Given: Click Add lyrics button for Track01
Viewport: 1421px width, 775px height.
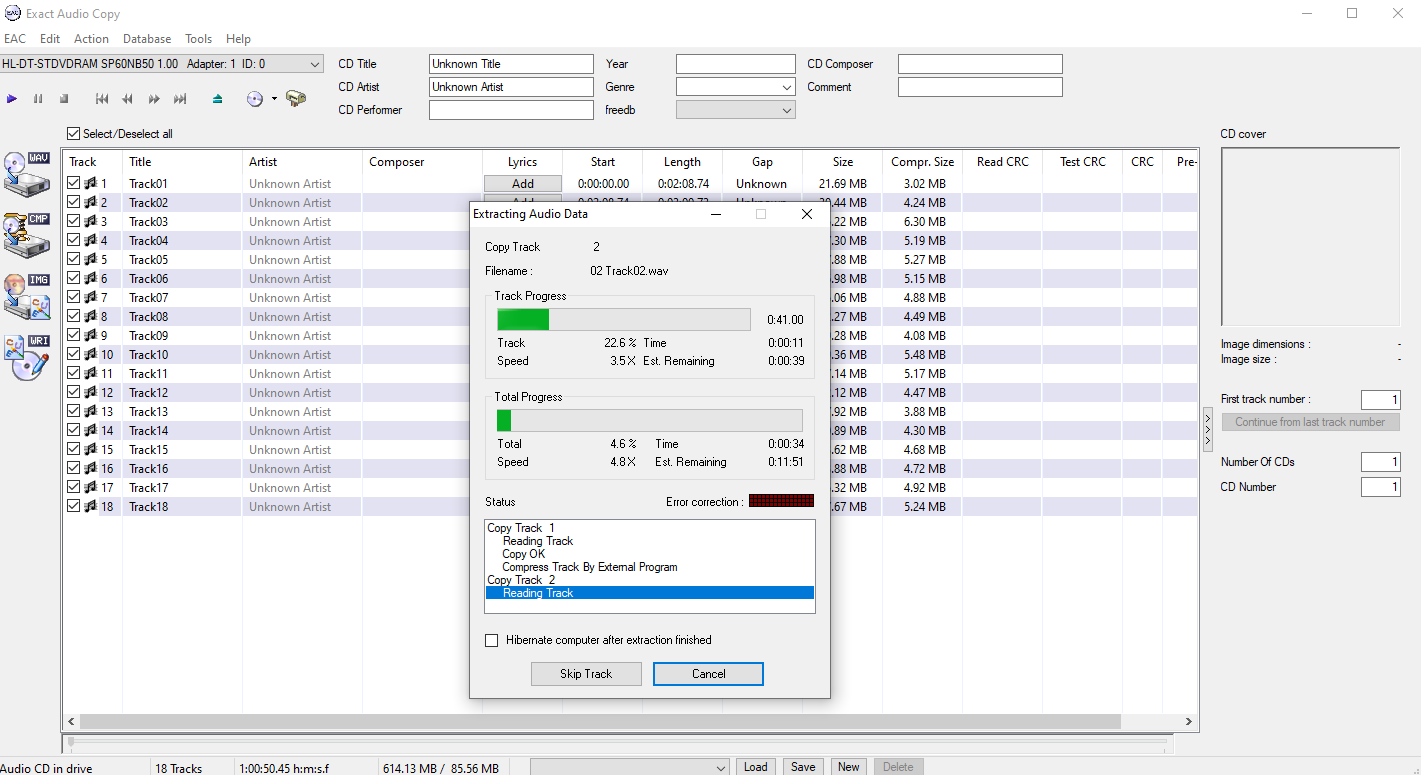Looking at the screenshot, I should [523, 184].
